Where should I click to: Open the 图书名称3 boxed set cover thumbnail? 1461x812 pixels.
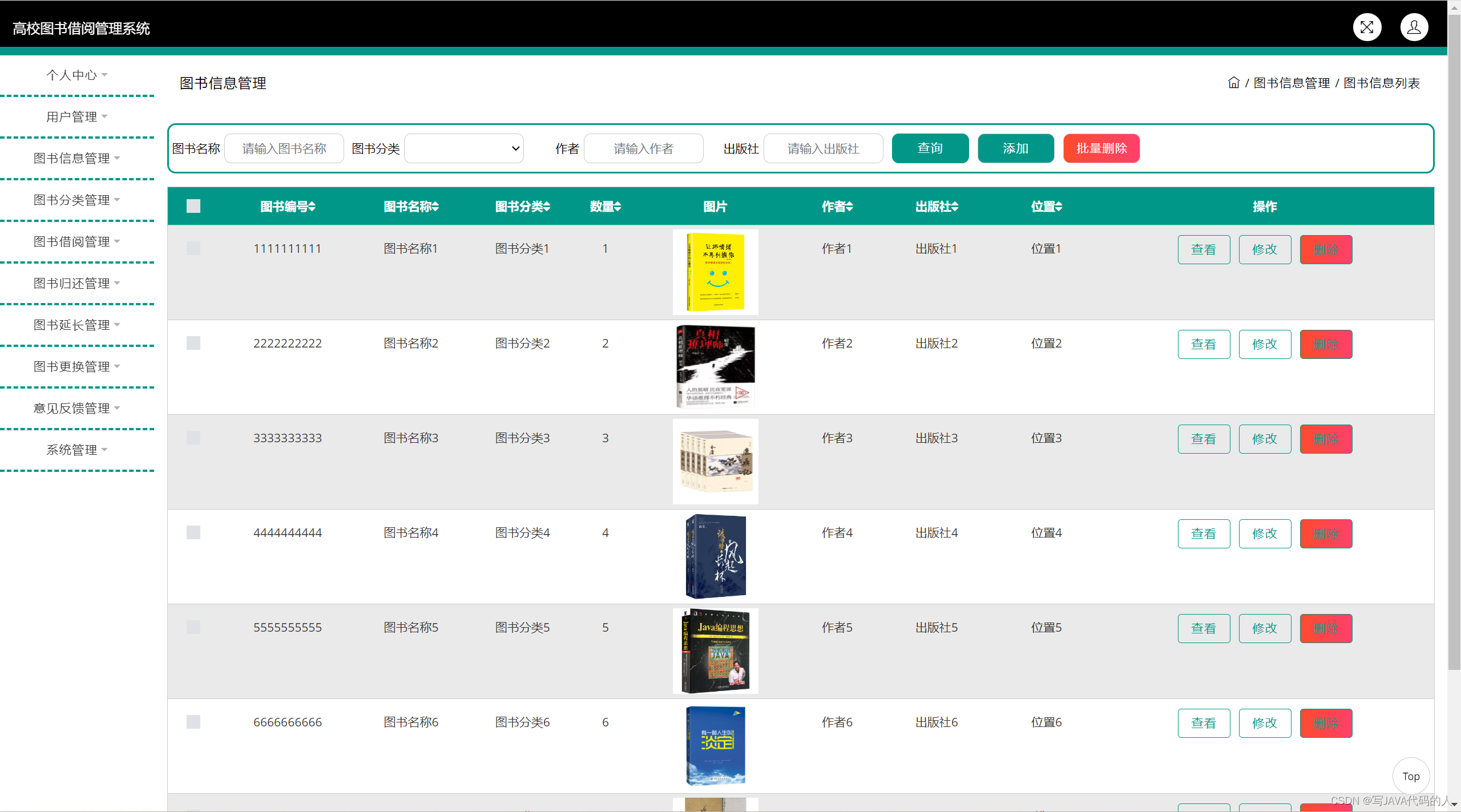tap(716, 462)
